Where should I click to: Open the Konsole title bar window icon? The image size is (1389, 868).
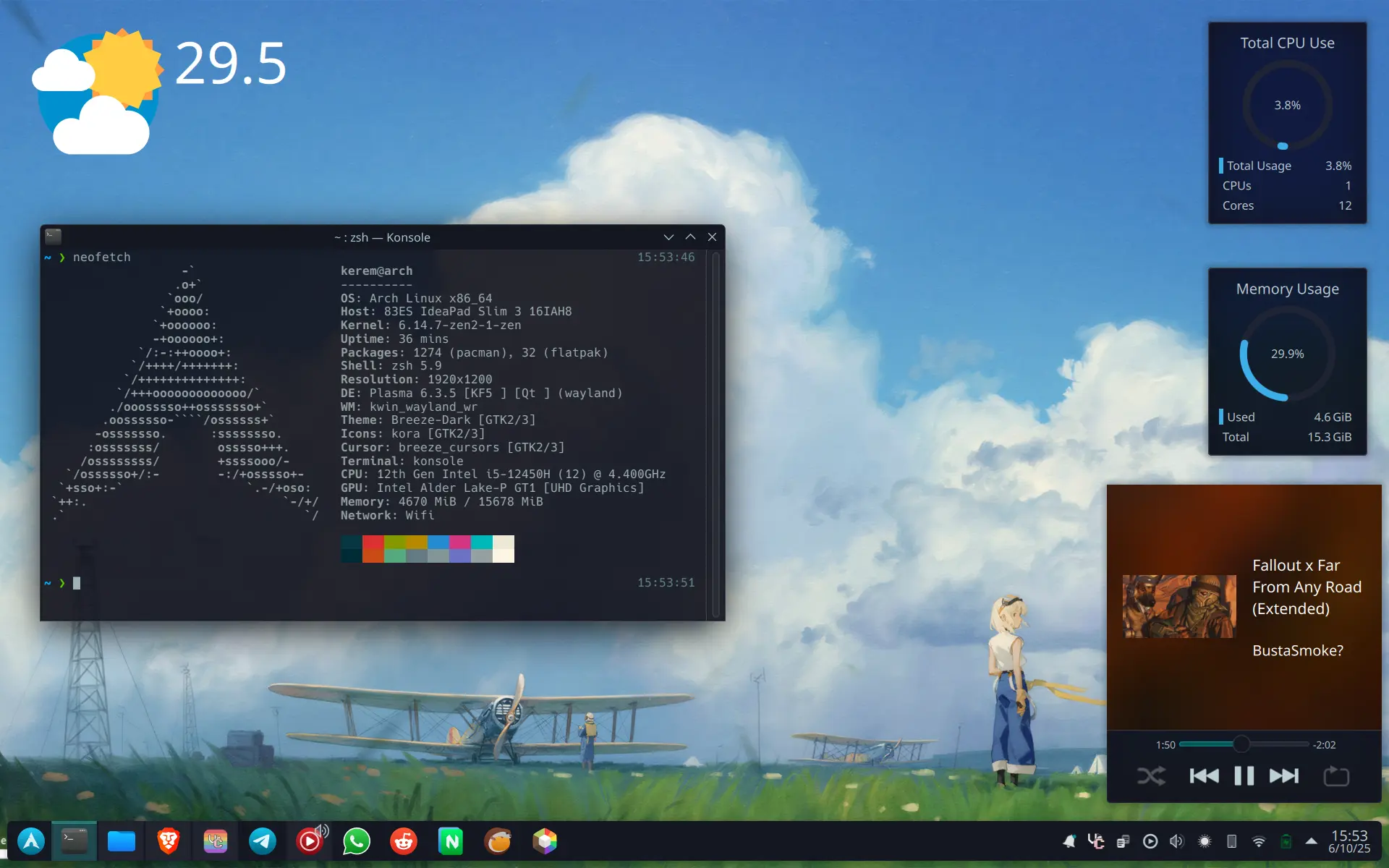pos(54,237)
